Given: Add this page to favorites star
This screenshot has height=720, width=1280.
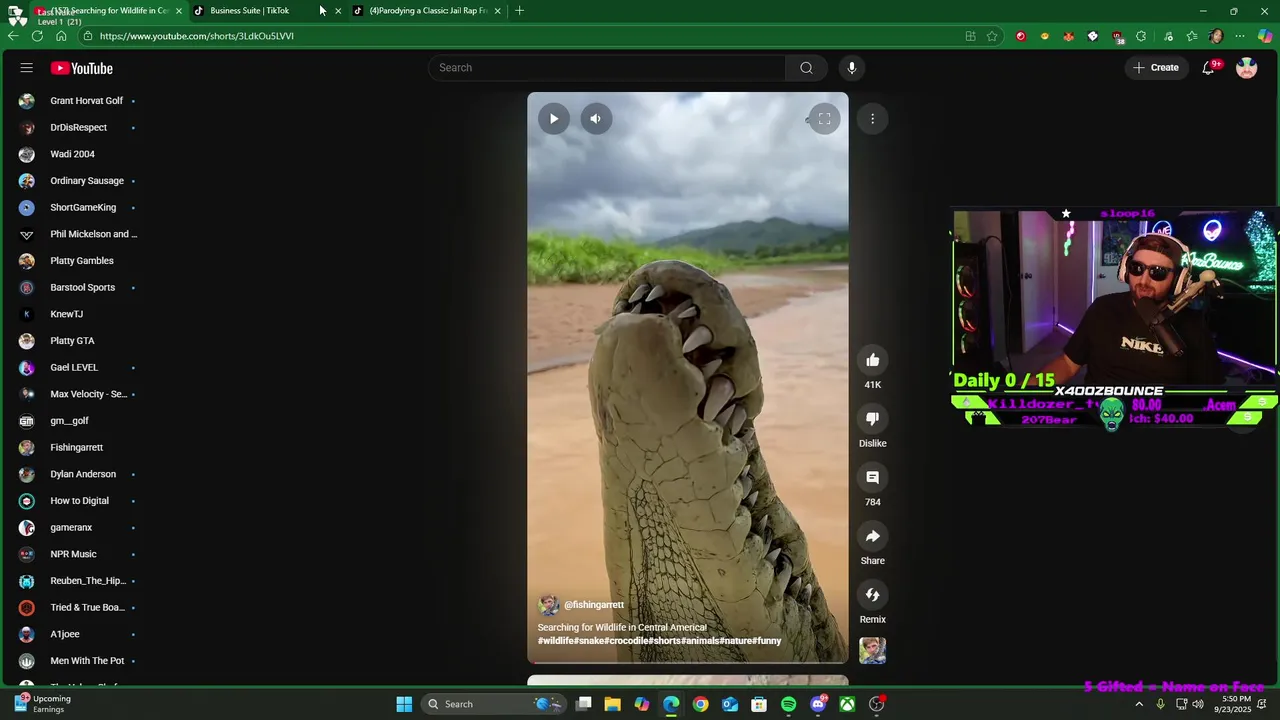Looking at the screenshot, I should pyautogui.click(x=992, y=36).
